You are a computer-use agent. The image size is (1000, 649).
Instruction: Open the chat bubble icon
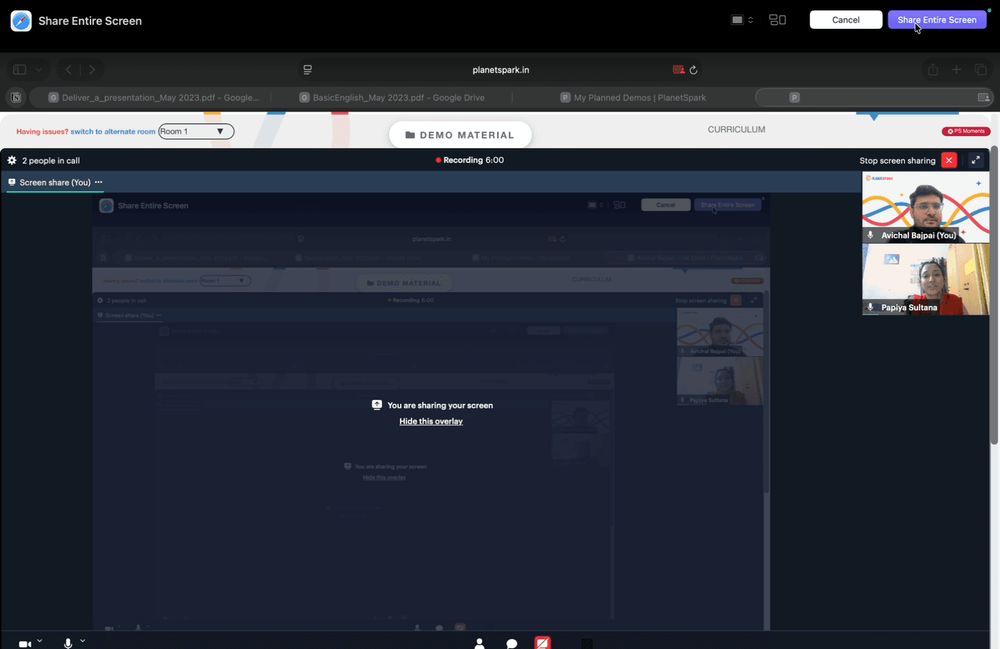pyautogui.click(x=511, y=644)
